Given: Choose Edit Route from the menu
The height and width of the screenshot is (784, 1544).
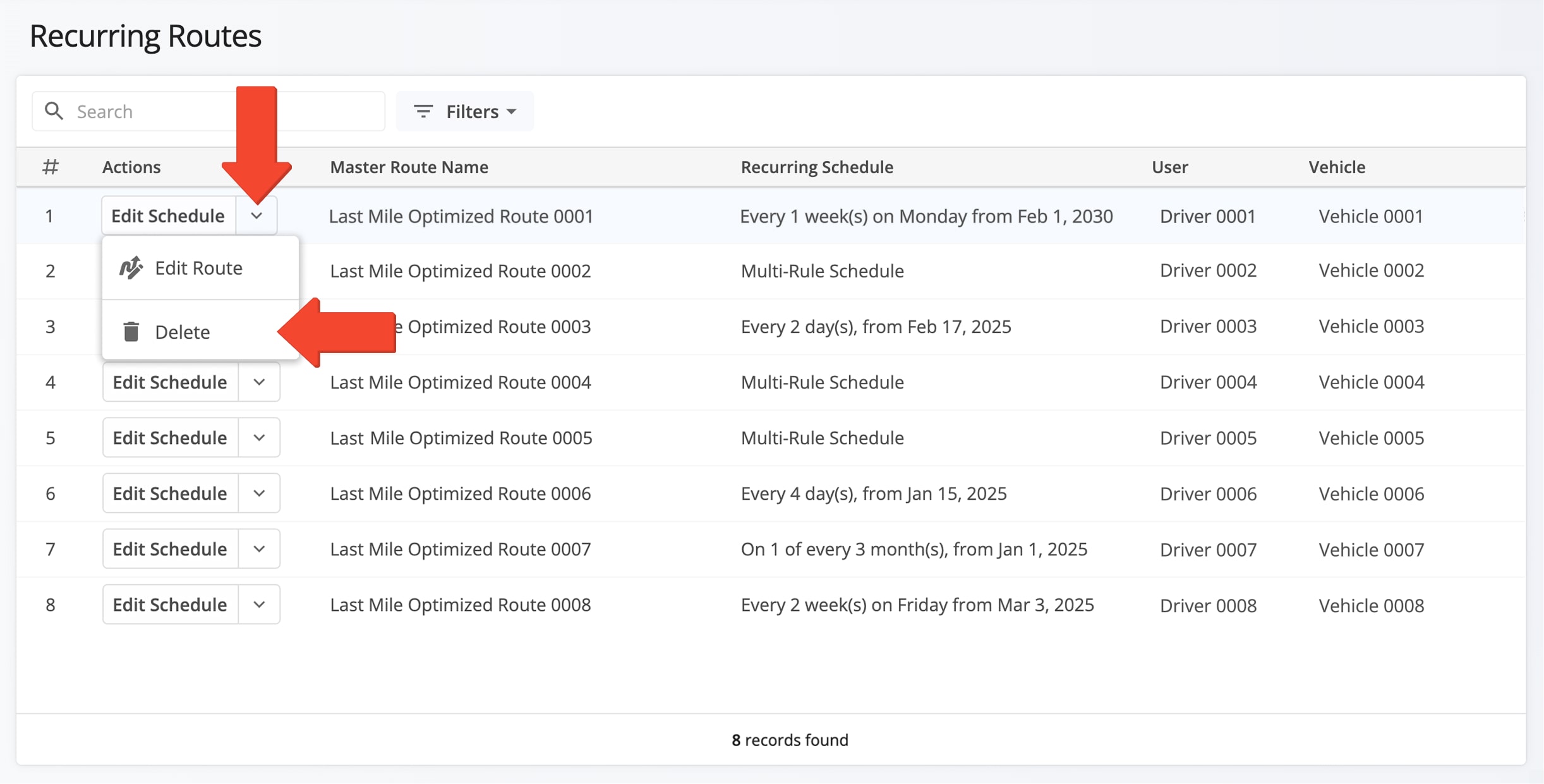Looking at the screenshot, I should (200, 268).
